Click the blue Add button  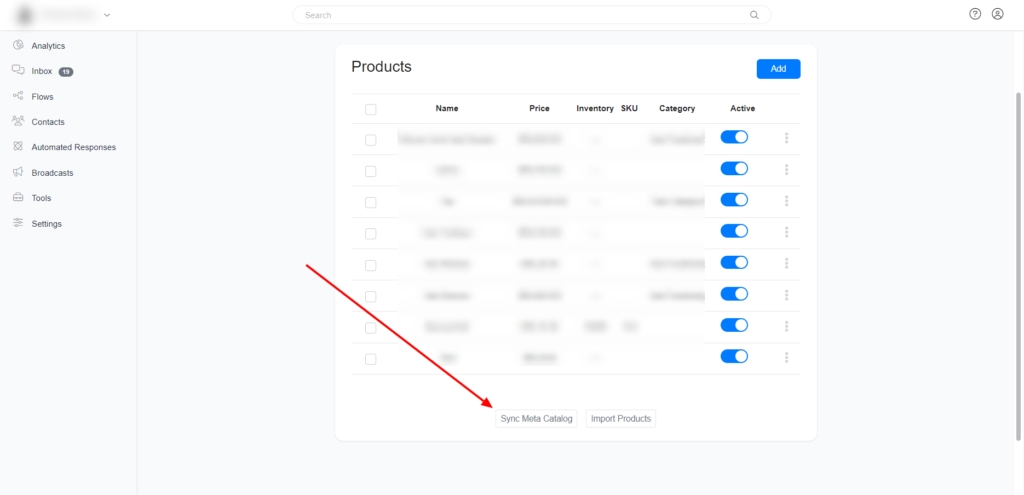[x=778, y=69]
